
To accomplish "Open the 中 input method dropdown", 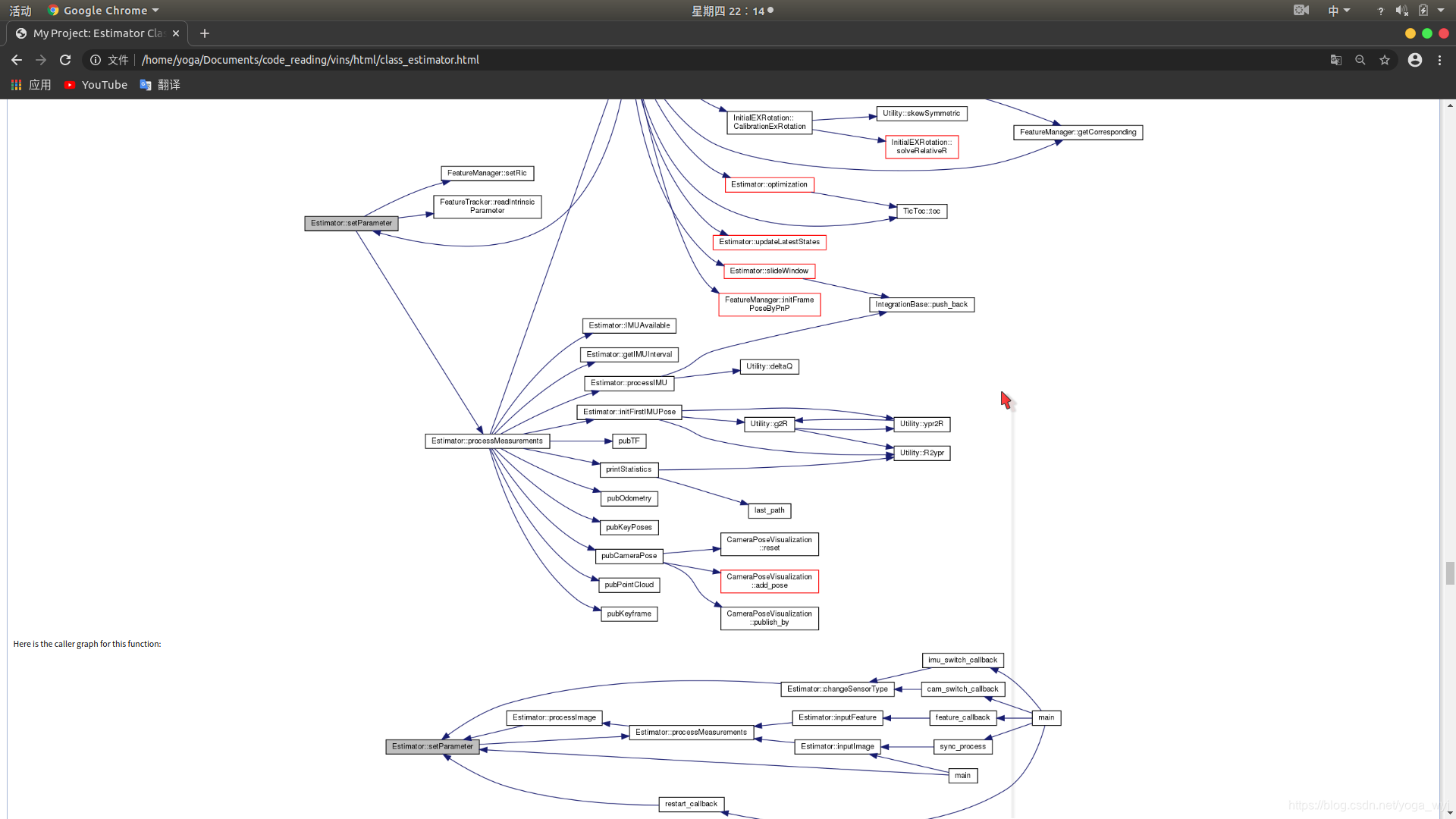I will (1338, 11).
